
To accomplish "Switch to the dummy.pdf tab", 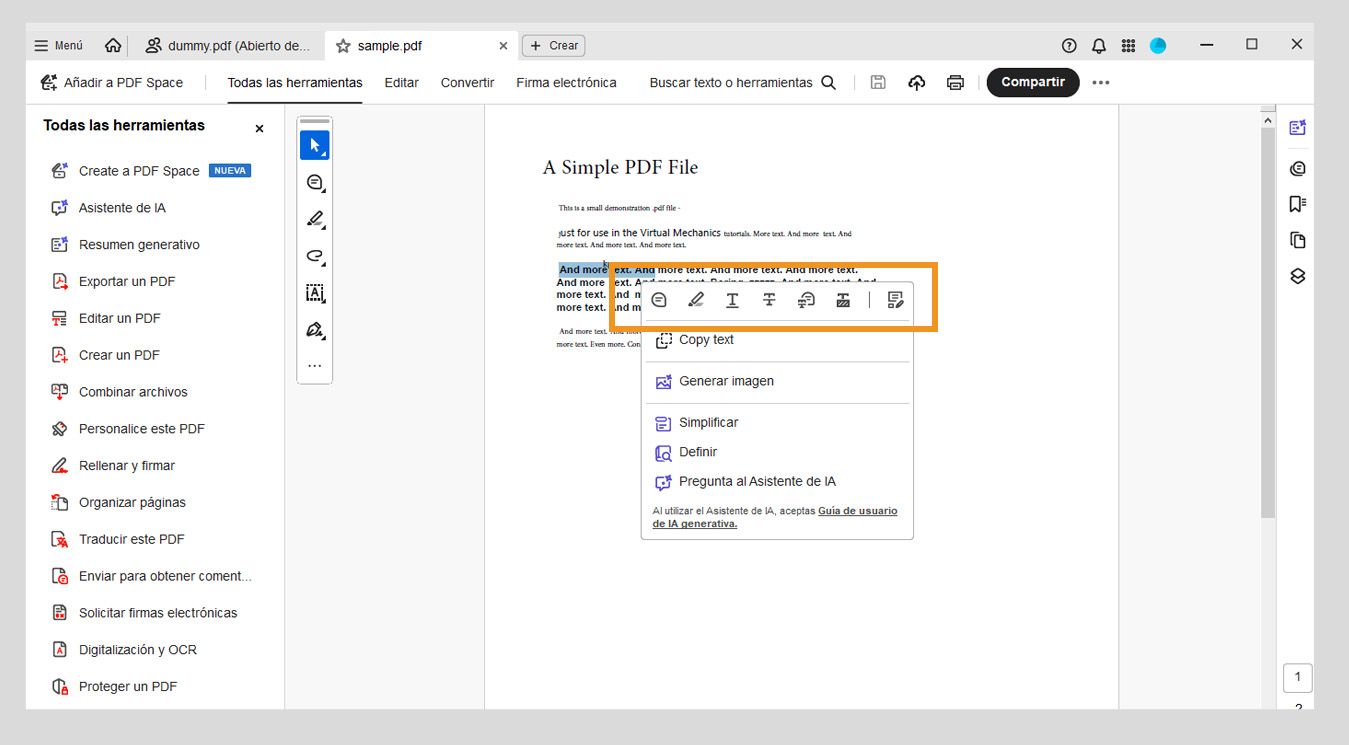I will pyautogui.click(x=229, y=45).
